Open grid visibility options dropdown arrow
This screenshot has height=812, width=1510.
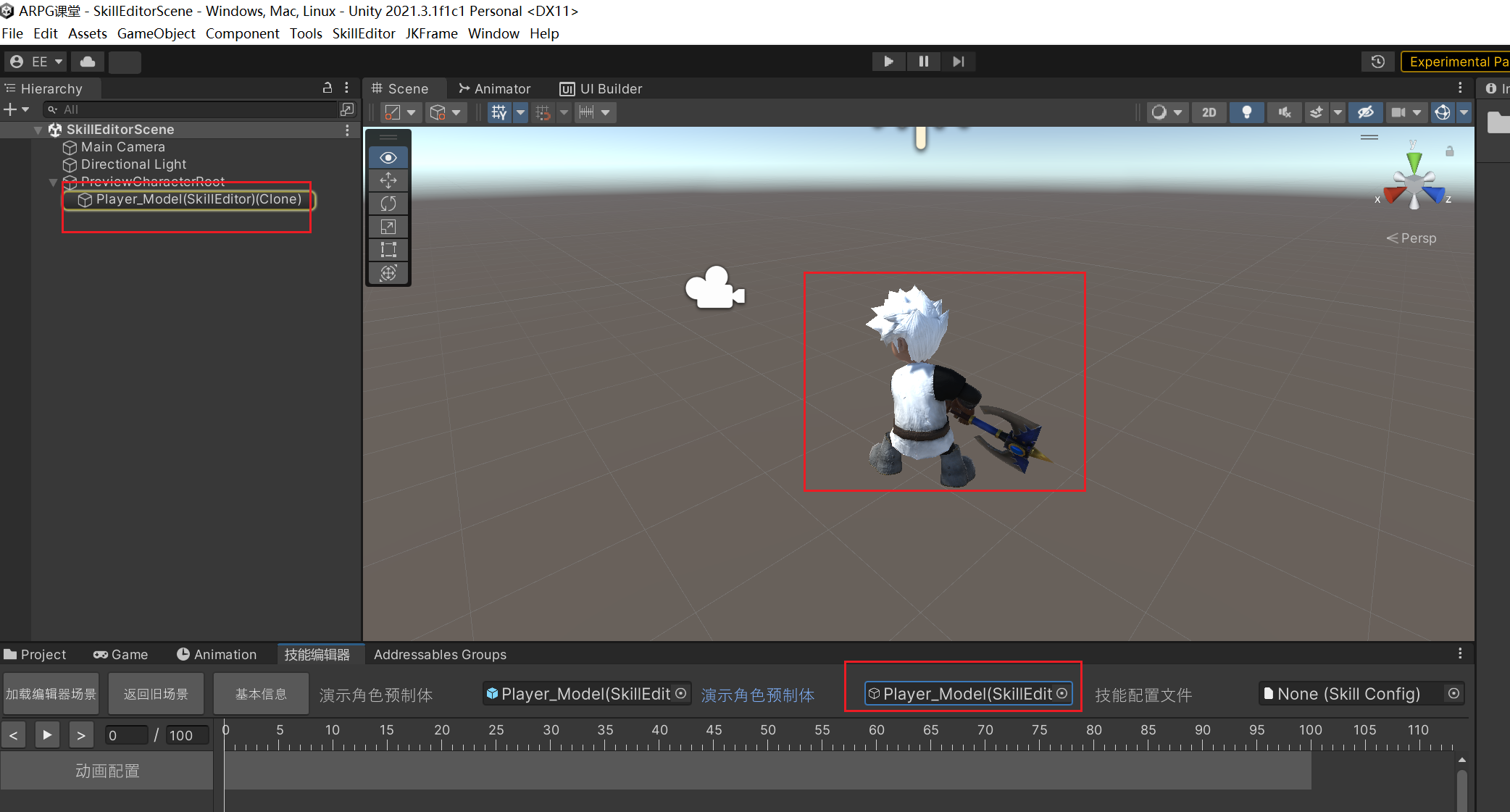click(x=520, y=112)
